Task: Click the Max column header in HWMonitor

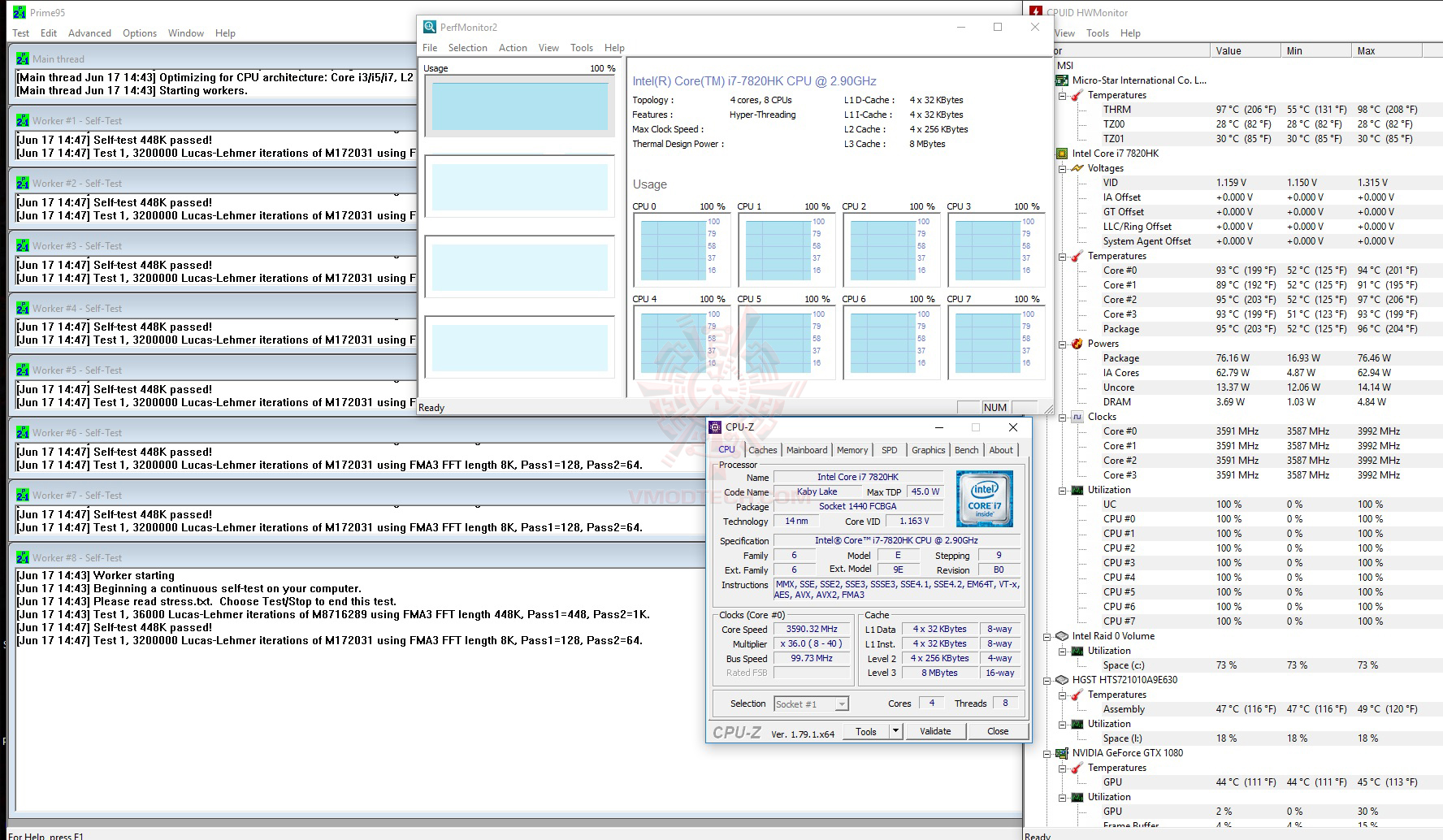Action: coord(1387,50)
